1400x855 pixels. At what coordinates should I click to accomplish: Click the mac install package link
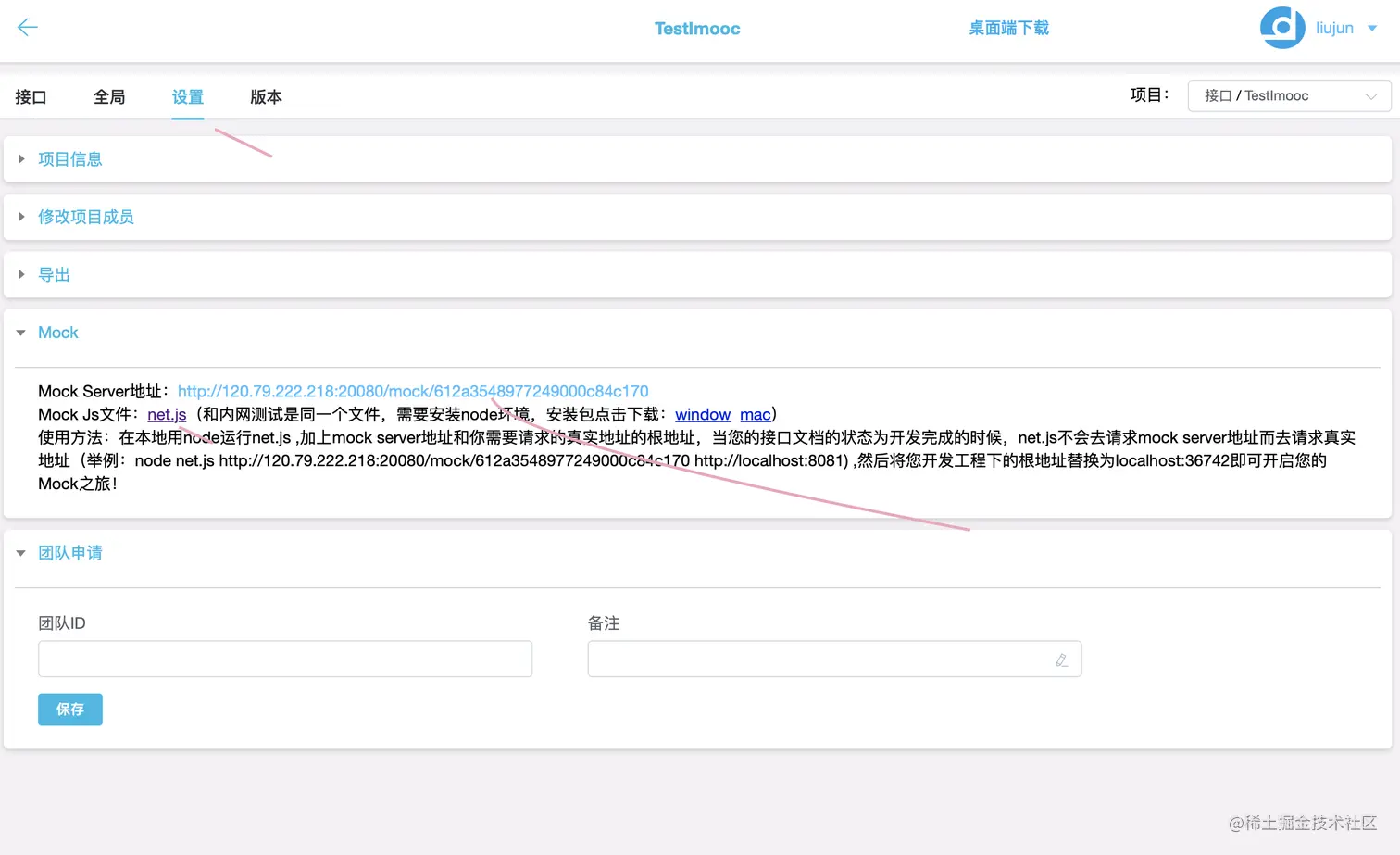[756, 414]
